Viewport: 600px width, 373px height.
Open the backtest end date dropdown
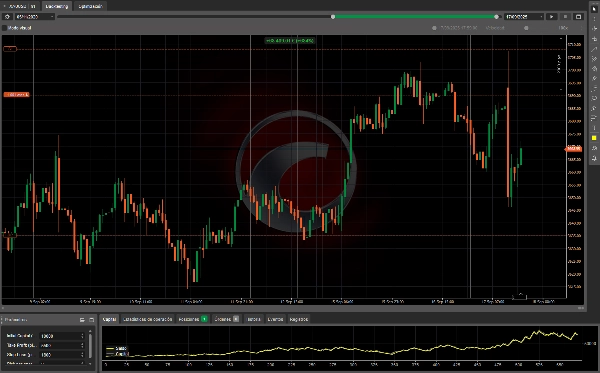tap(524, 17)
